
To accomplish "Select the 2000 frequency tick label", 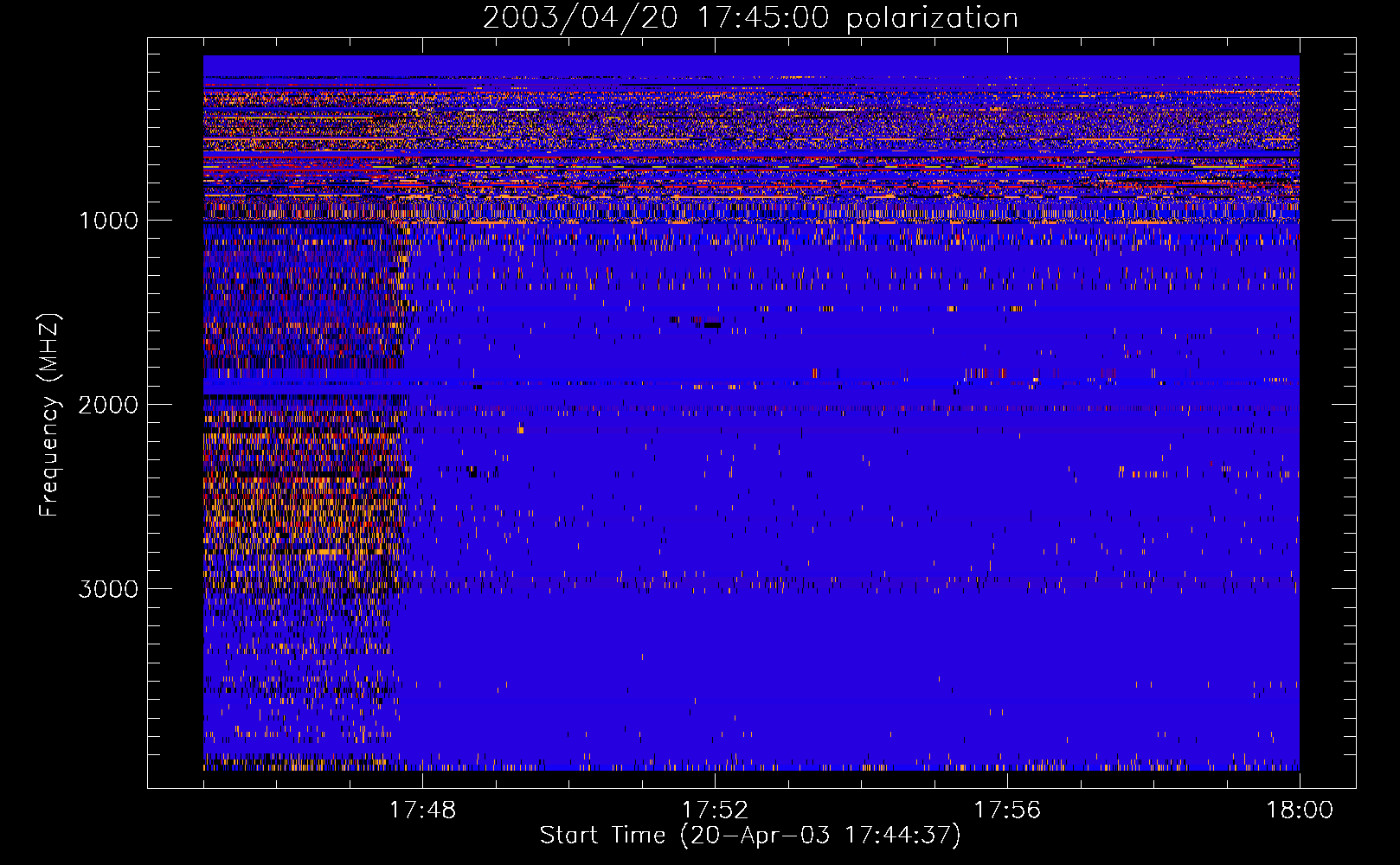I will pos(108,405).
